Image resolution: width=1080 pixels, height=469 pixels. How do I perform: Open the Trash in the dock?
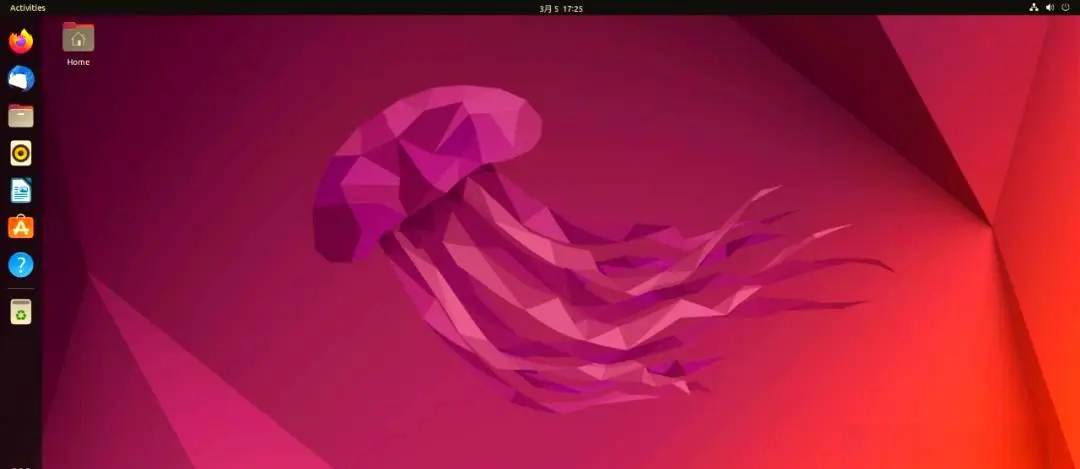(21, 311)
